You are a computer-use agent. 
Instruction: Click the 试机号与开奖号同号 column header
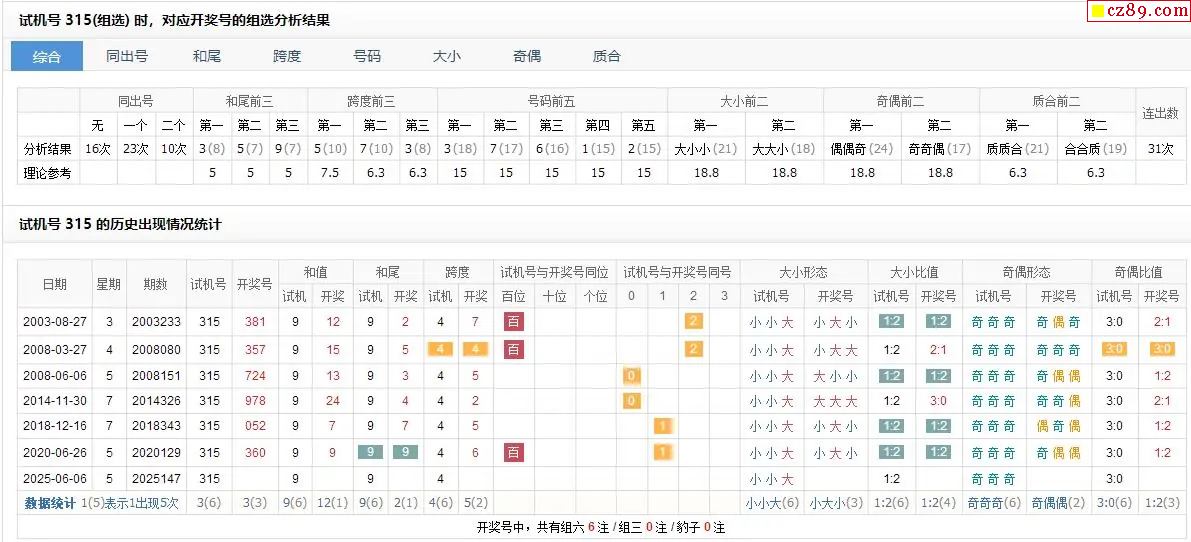678,272
